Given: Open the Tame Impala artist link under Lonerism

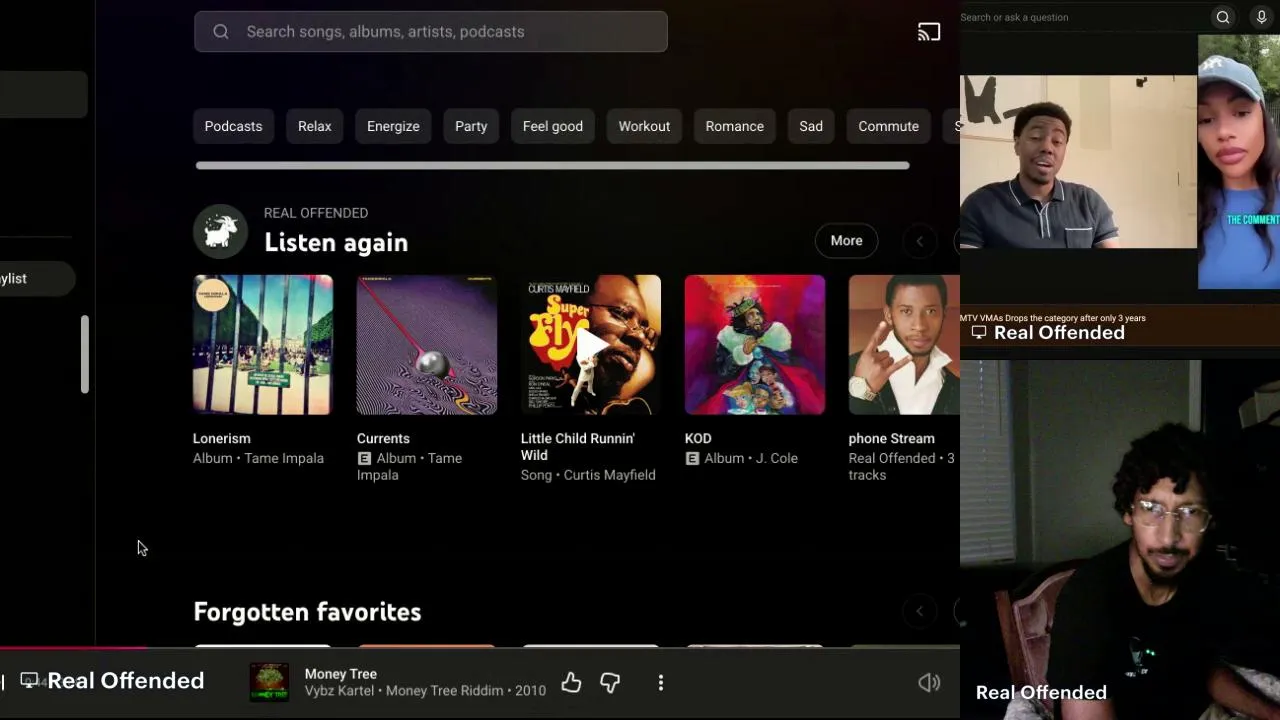Looking at the screenshot, I should [x=281, y=458].
